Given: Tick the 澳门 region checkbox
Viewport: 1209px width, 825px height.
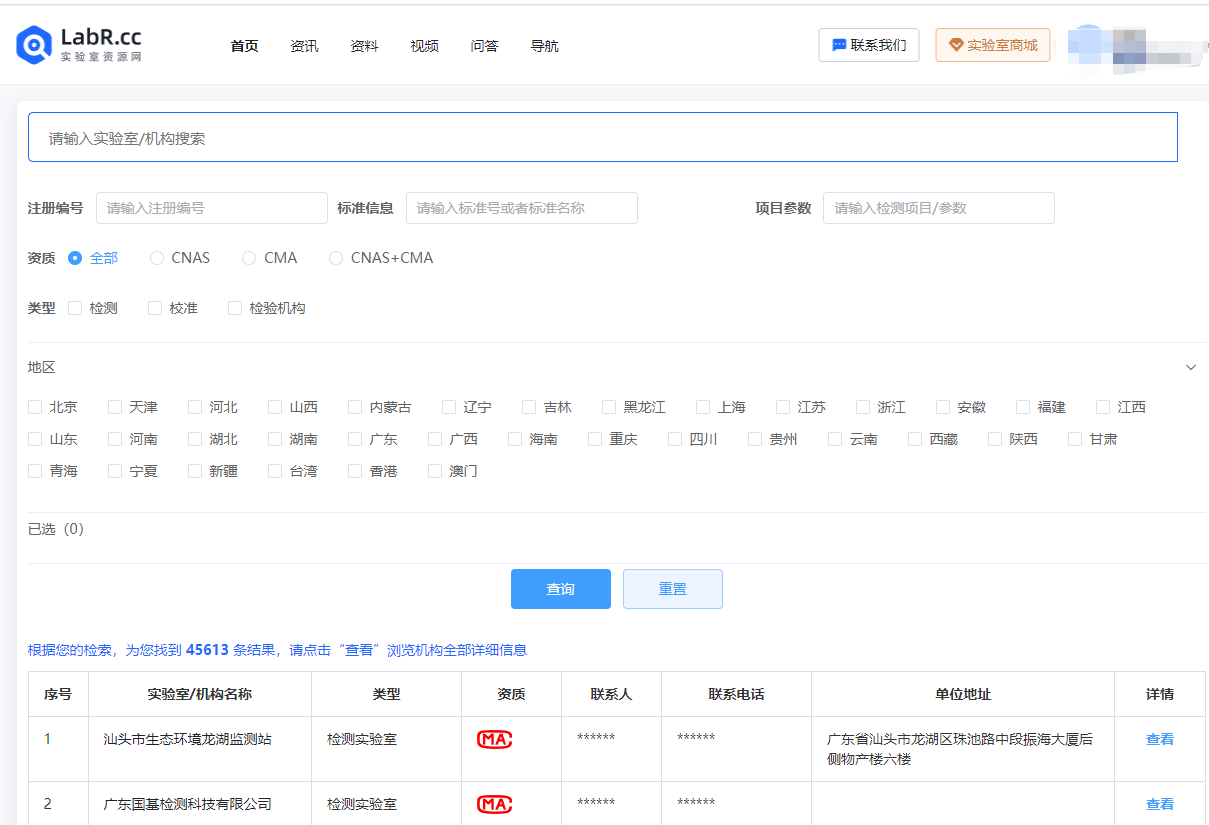Looking at the screenshot, I should (x=435, y=471).
